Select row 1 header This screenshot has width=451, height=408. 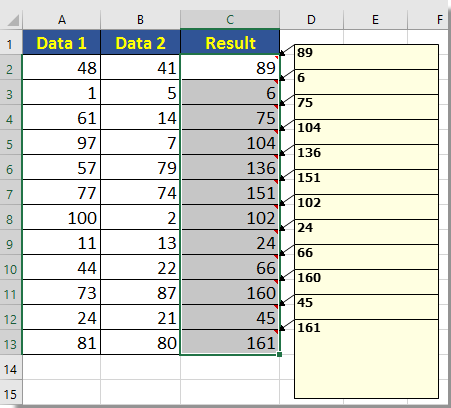point(11,42)
